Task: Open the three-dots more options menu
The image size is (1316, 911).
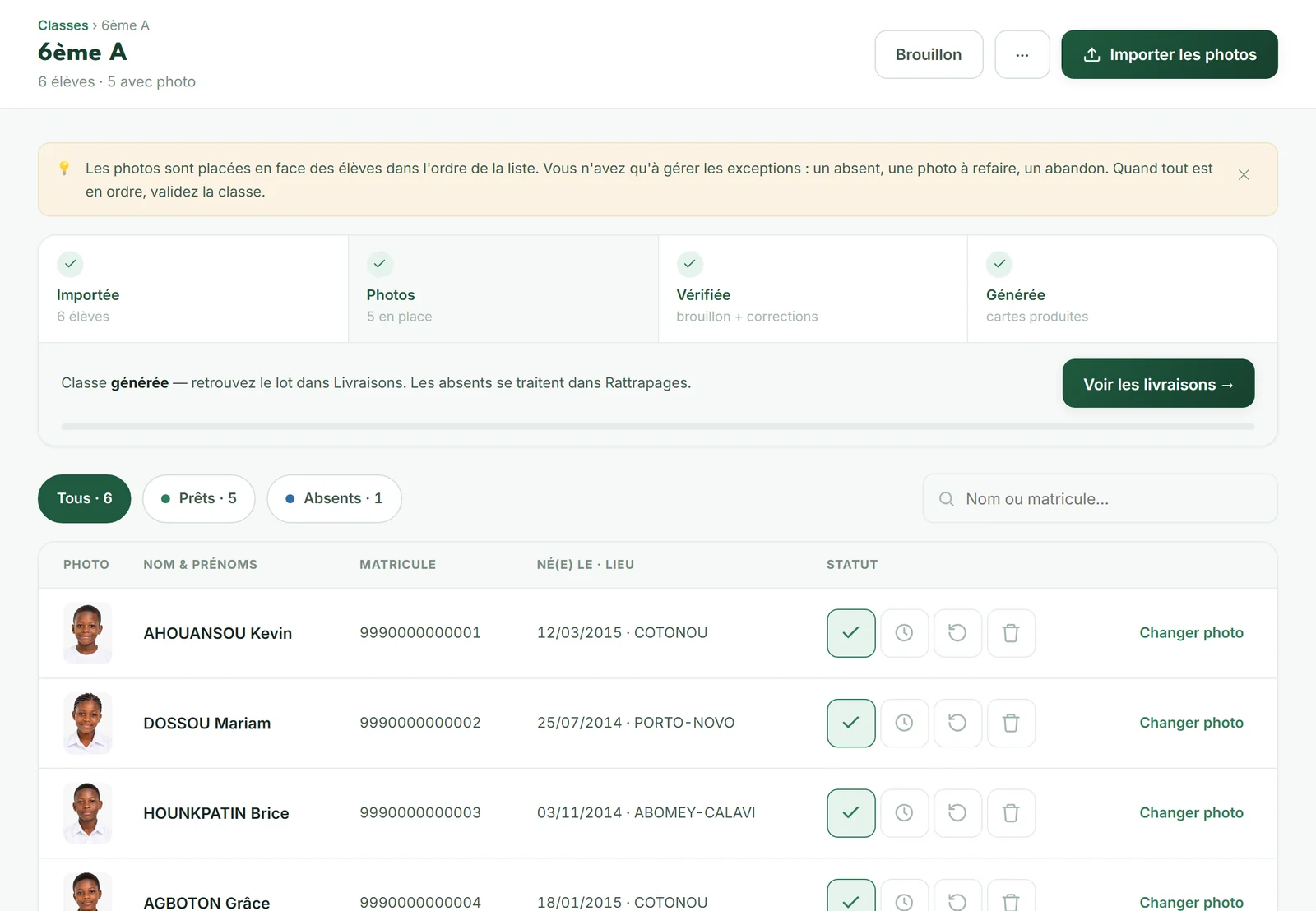Action: (1022, 54)
